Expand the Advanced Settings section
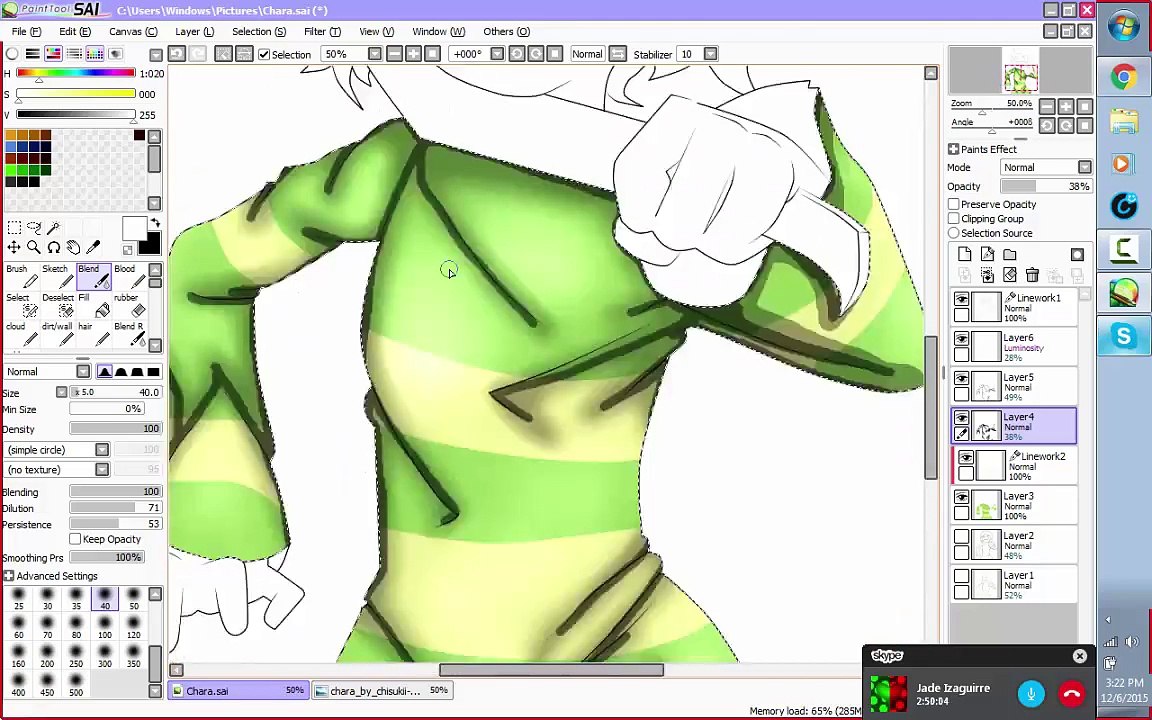The image size is (1152, 720). click(x=9, y=576)
